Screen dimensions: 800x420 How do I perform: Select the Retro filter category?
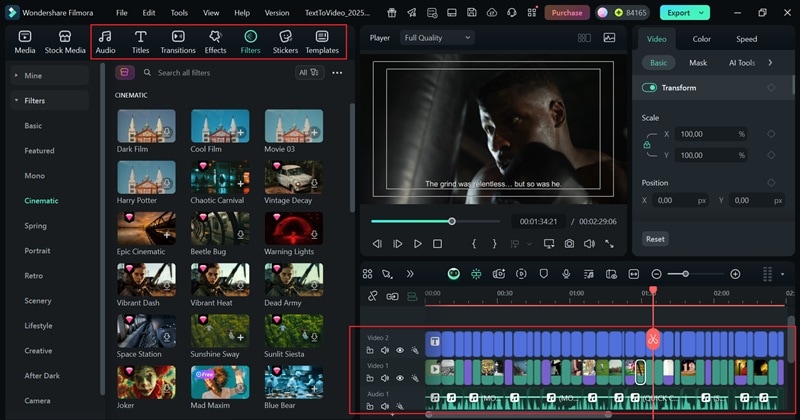coord(34,276)
